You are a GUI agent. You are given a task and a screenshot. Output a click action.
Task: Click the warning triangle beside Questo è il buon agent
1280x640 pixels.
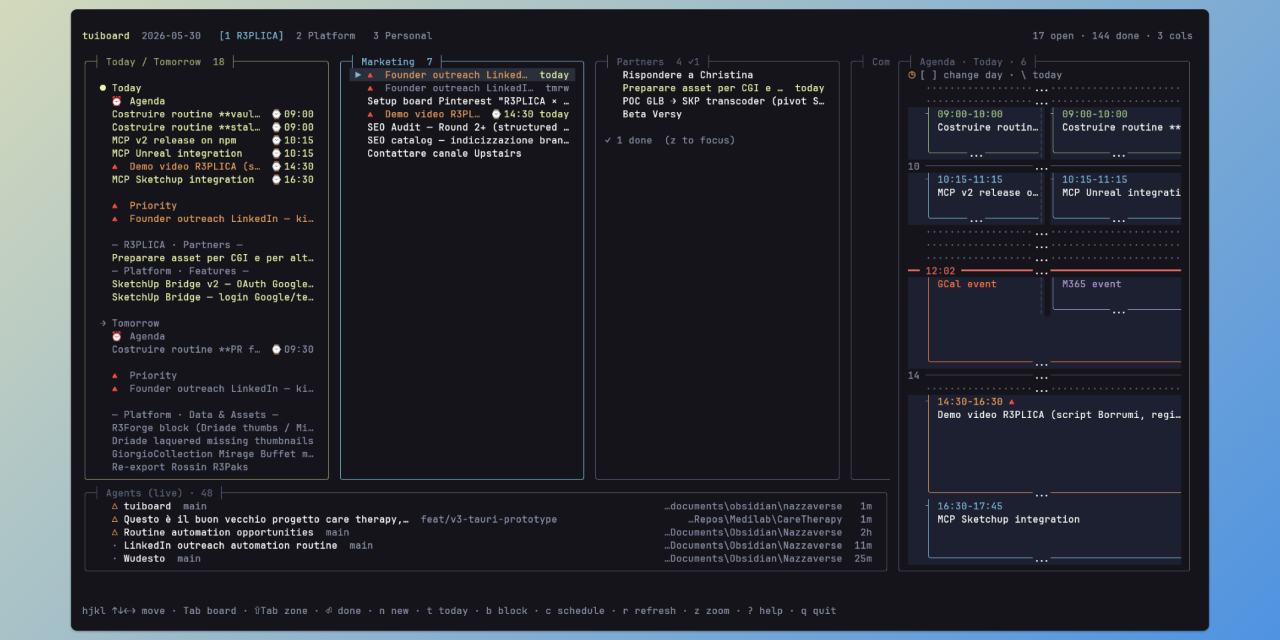pyautogui.click(x=115, y=519)
